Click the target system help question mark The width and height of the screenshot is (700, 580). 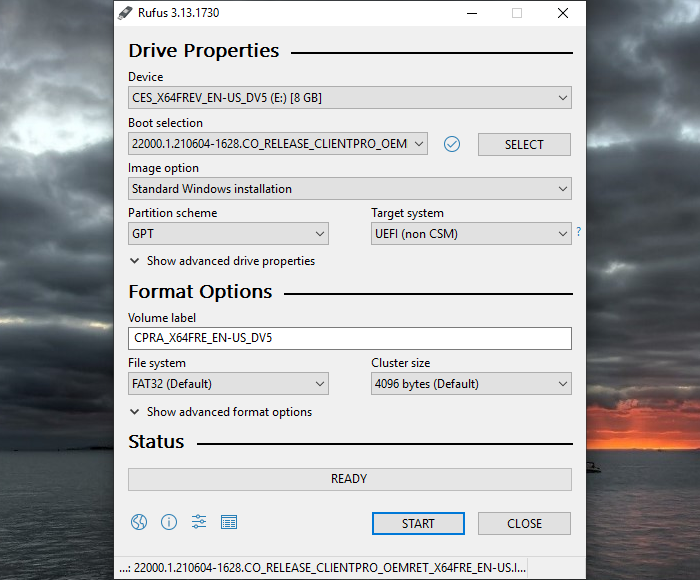click(579, 231)
